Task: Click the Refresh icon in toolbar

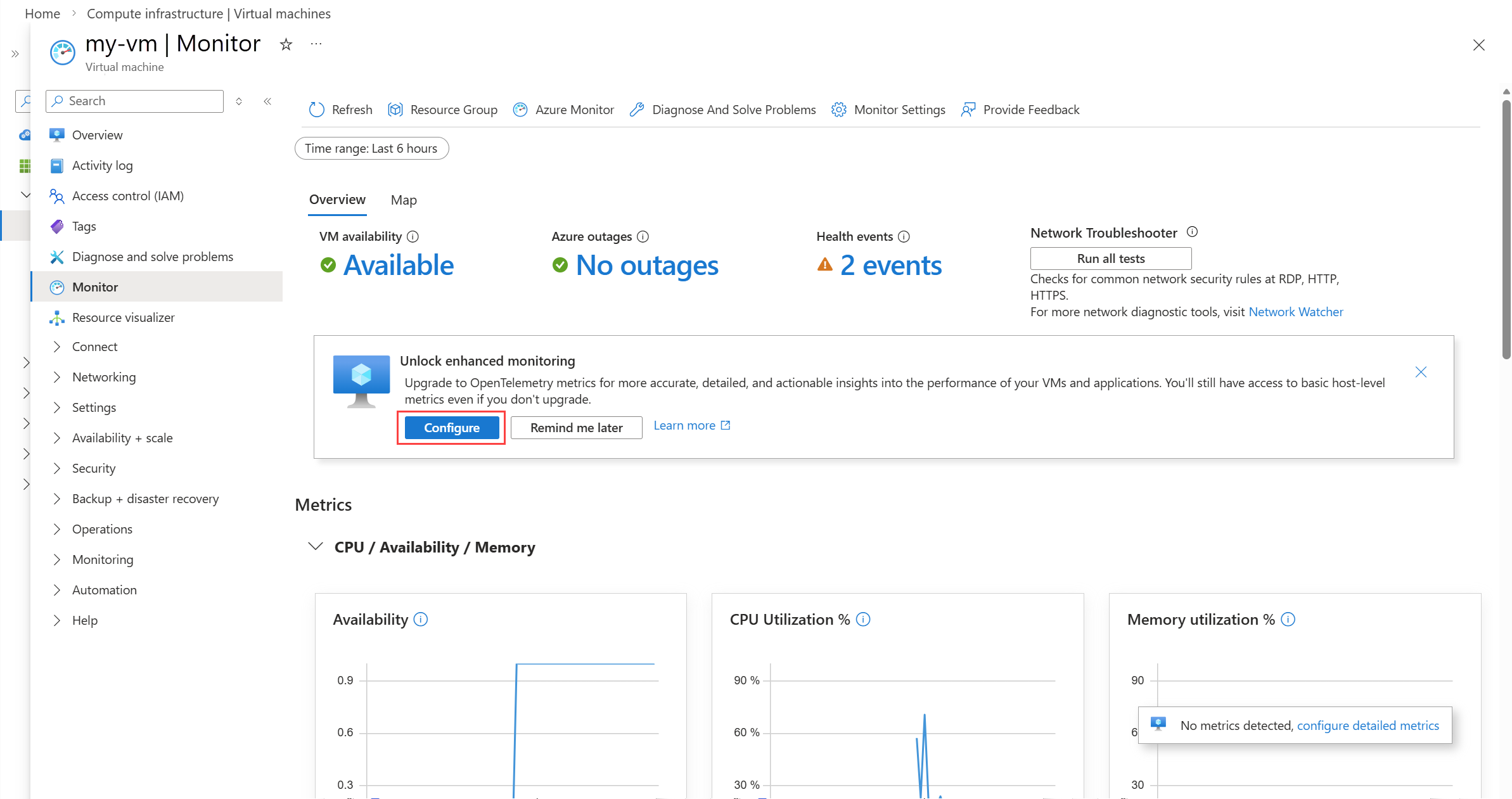Action: click(x=316, y=110)
